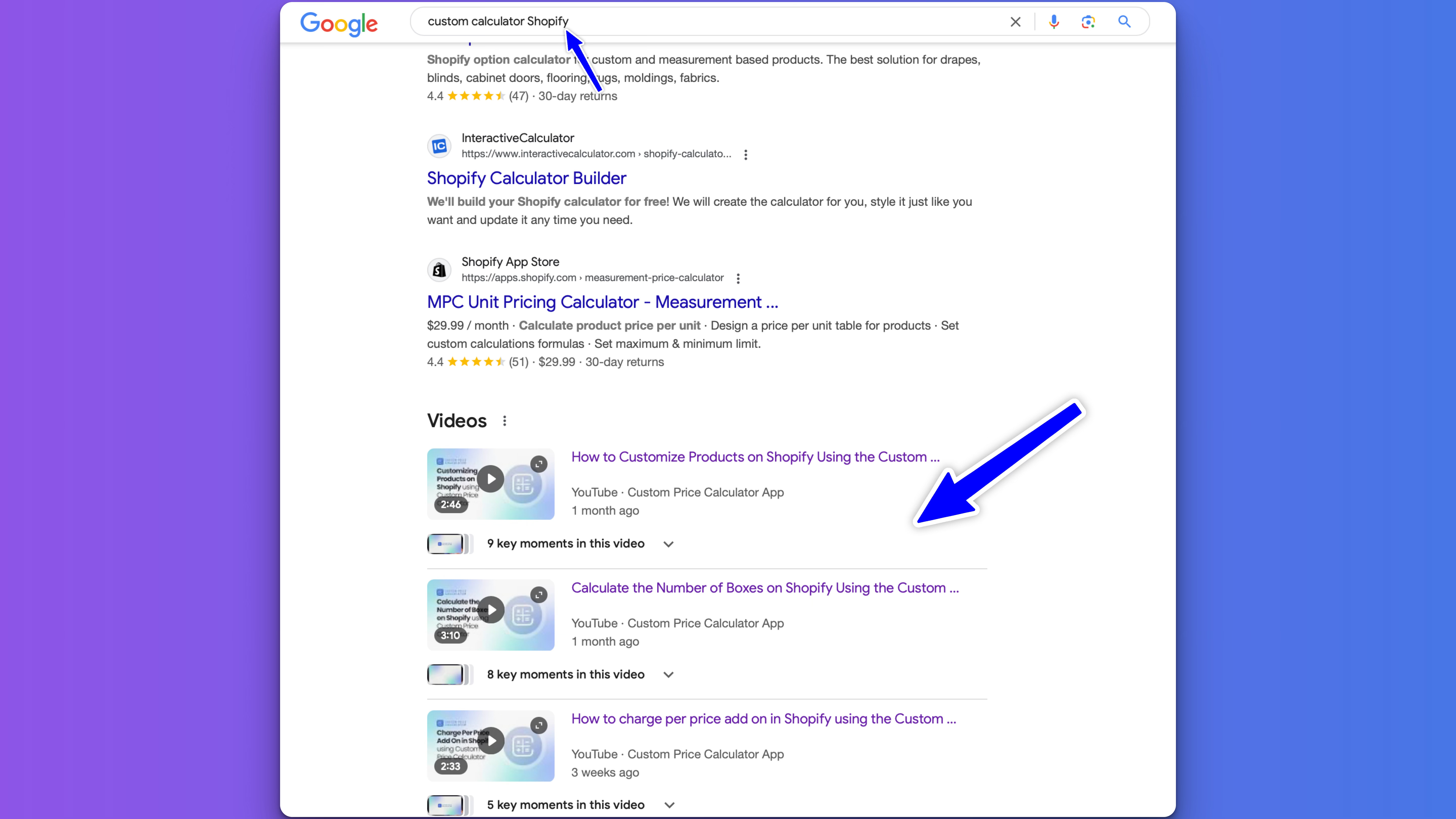This screenshot has width=1456, height=819.
Task: Click the Shopify App Store favicon
Action: (x=439, y=270)
